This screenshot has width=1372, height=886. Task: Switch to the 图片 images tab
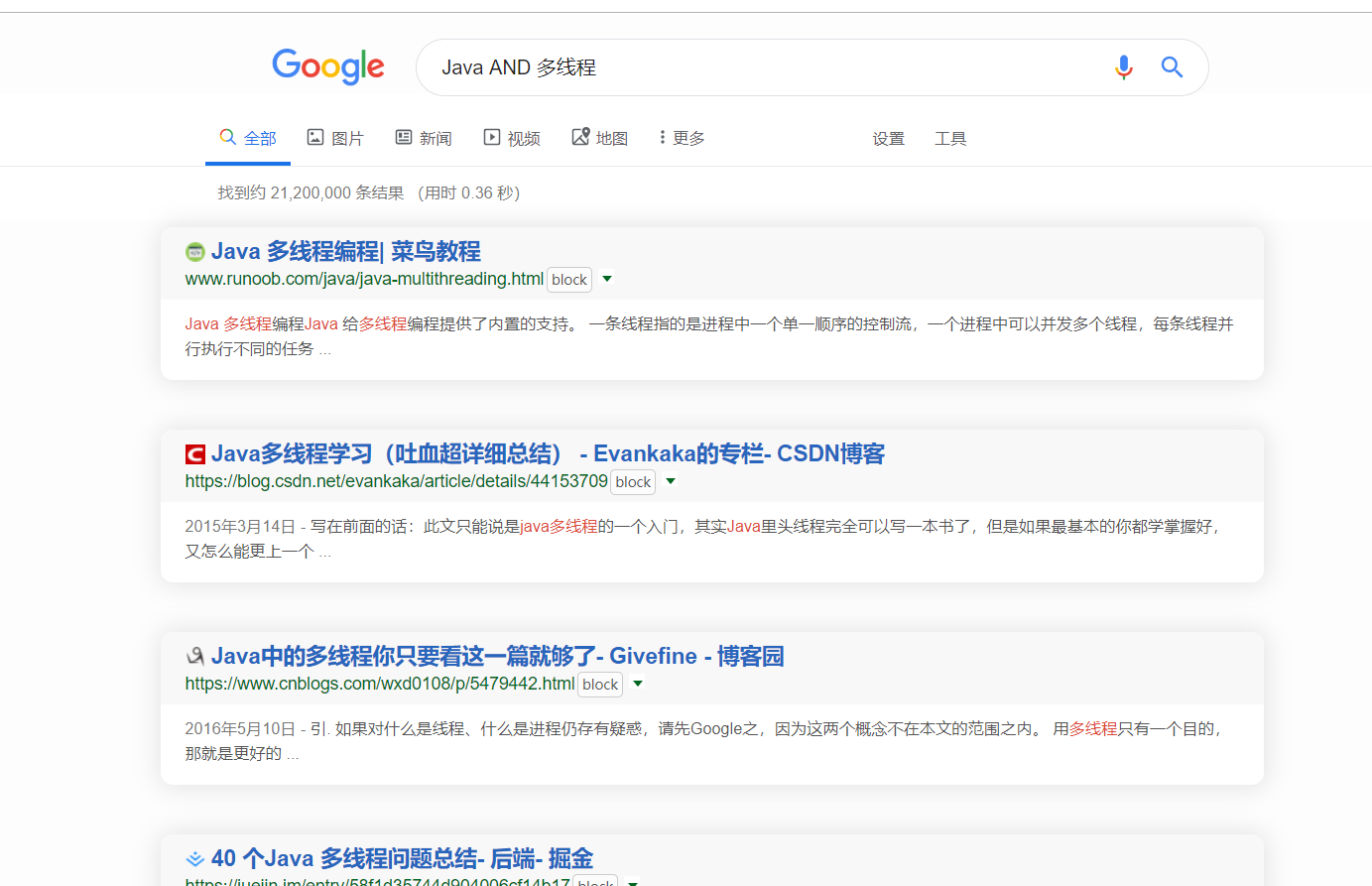tap(335, 138)
